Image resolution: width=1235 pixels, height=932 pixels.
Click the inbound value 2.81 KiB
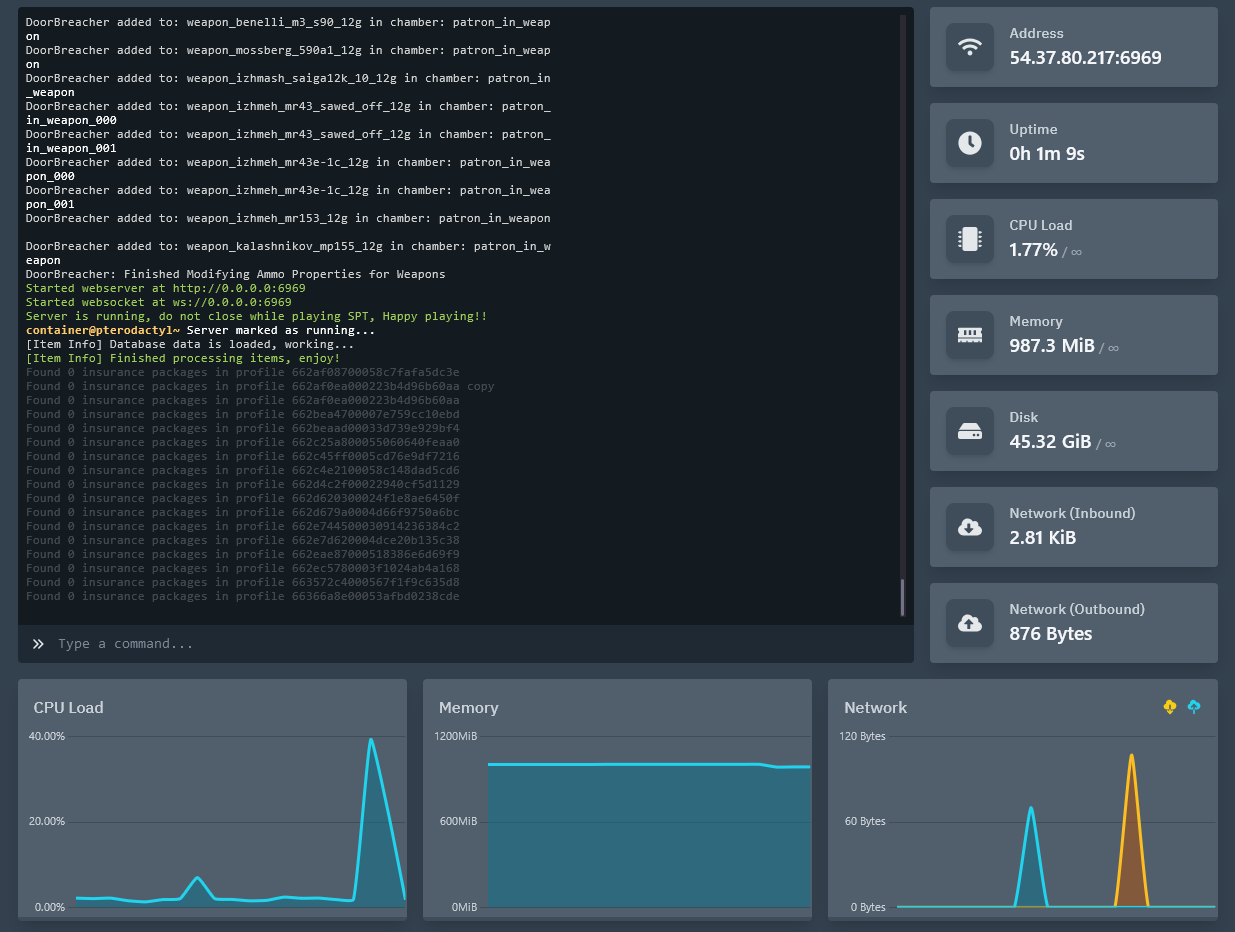1043,538
